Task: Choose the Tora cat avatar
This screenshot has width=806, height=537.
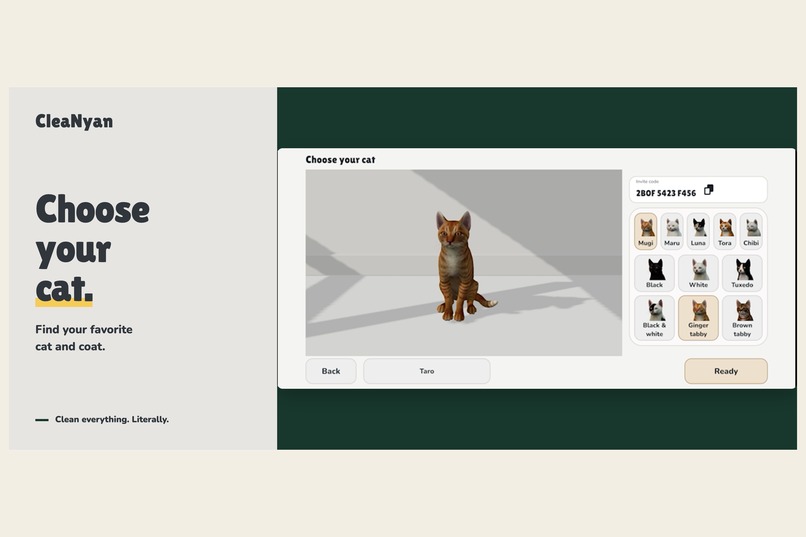Action: [725, 231]
